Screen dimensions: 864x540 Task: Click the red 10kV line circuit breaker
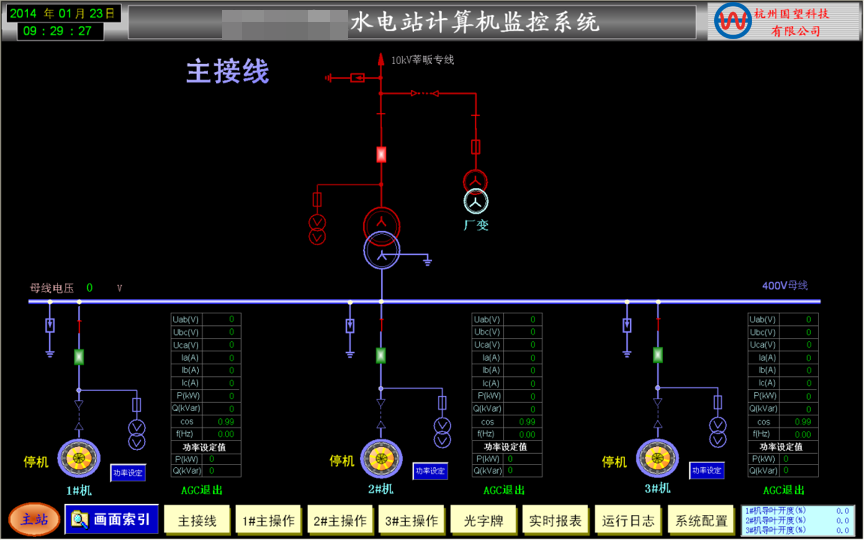pos(380,154)
